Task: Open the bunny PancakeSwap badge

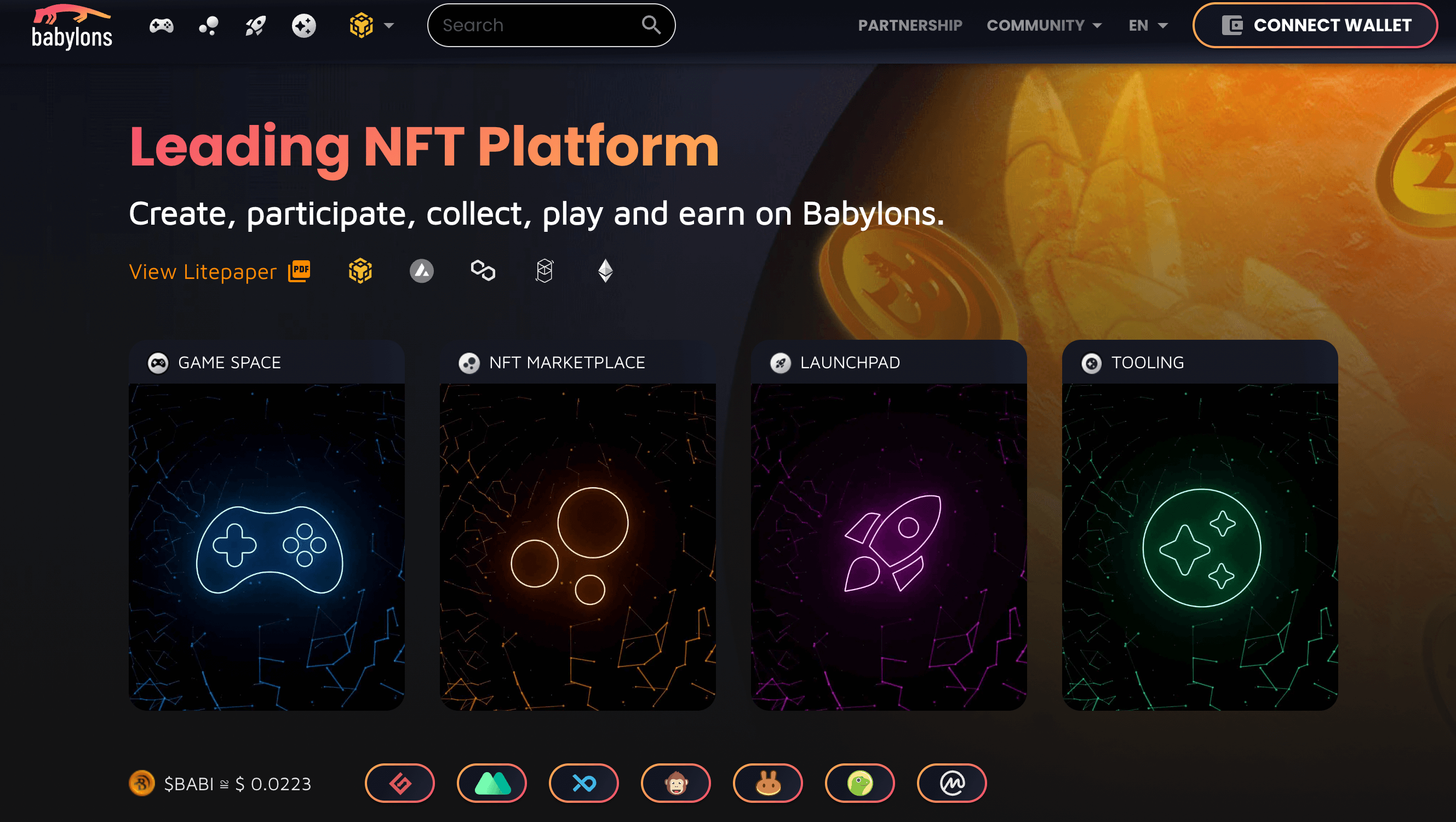Action: click(x=768, y=783)
